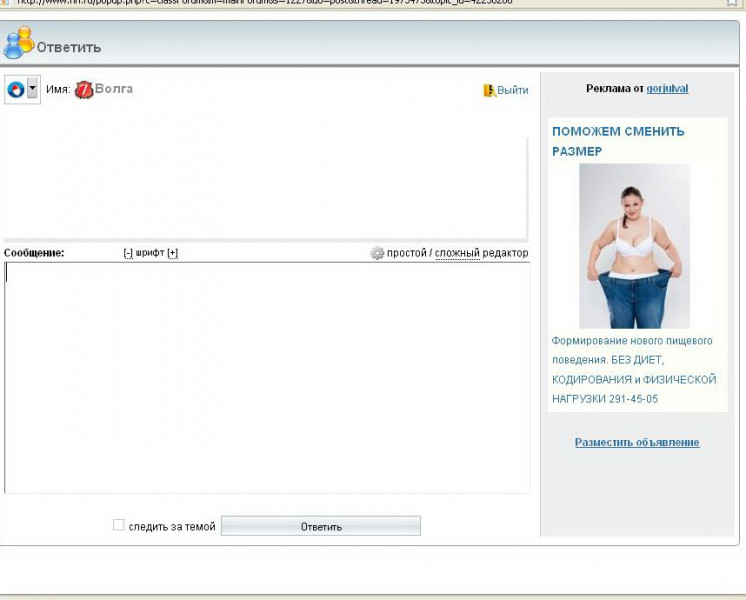This screenshot has height=600, width=746.
Task: Click the red Волга user badge icon
Action: [84, 90]
